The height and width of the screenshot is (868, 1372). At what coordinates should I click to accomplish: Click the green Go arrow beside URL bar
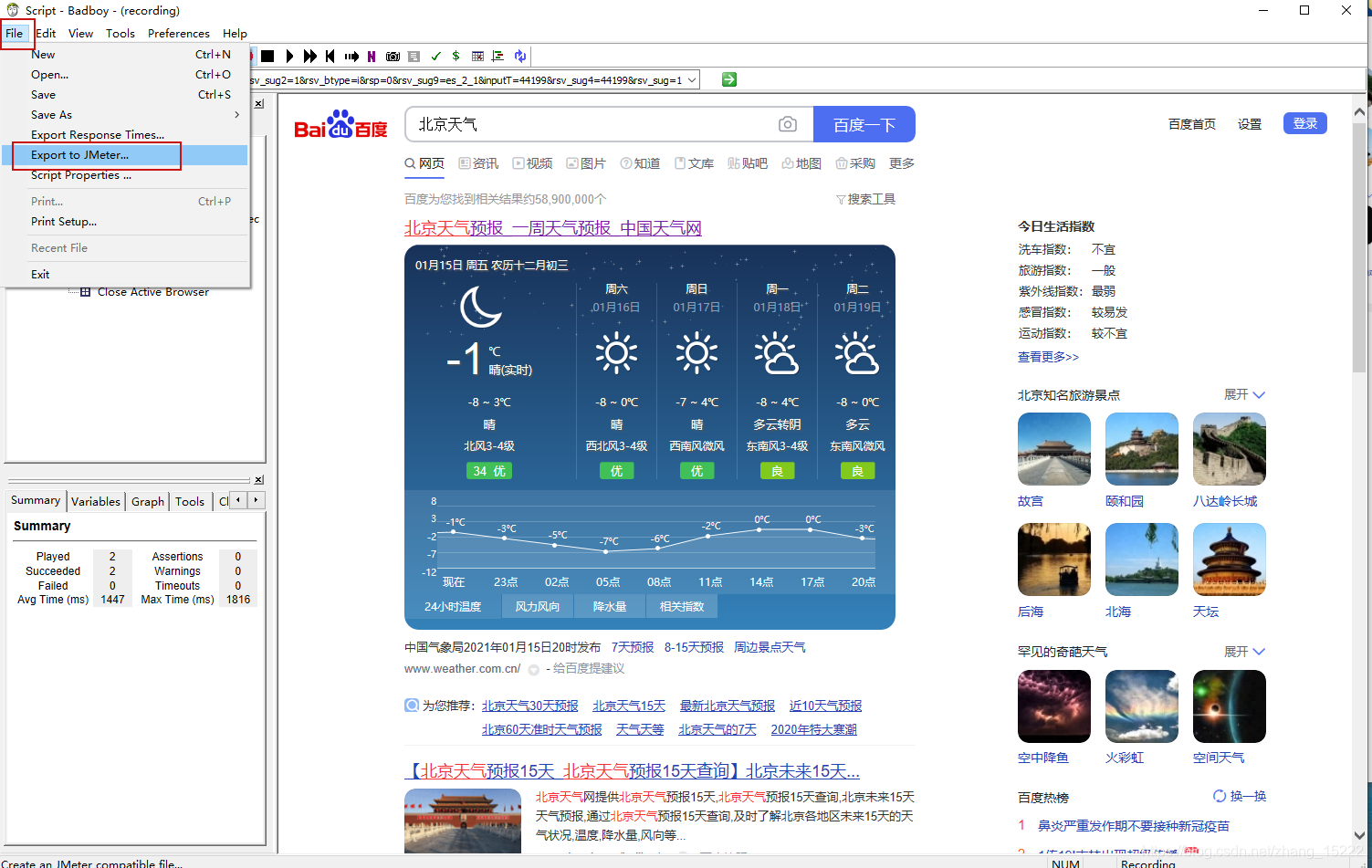(x=729, y=79)
